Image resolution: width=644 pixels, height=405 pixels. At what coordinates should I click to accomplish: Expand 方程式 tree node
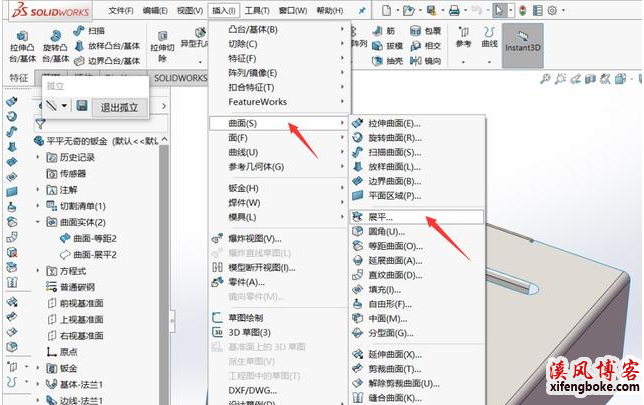[38, 271]
